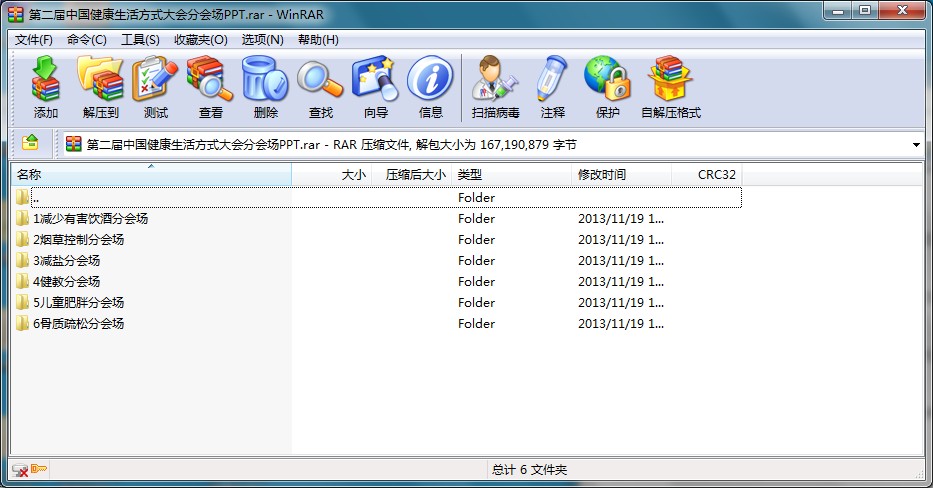Sort by the 大小 column header

pos(331,174)
